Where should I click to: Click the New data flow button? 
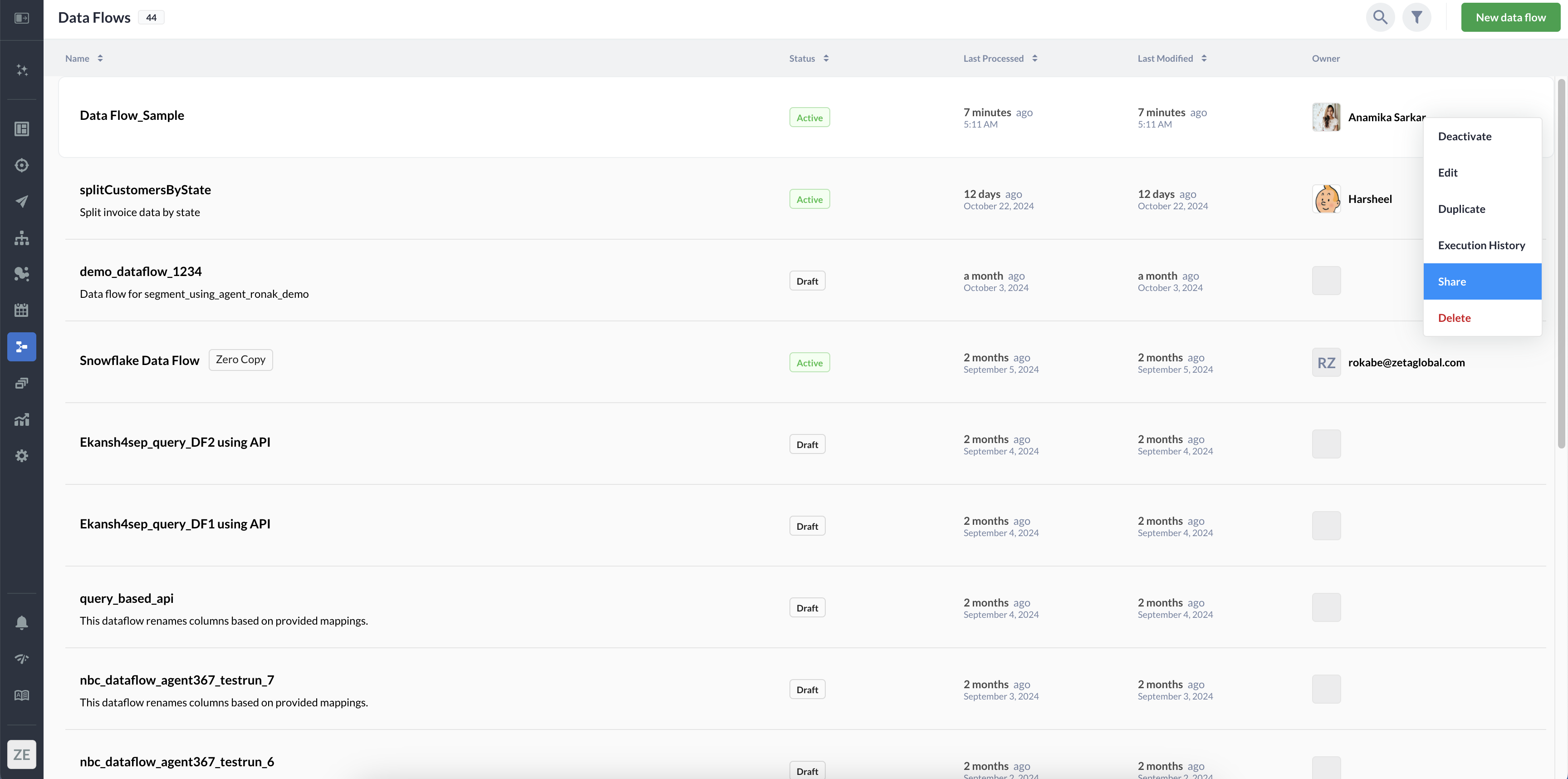(1510, 17)
